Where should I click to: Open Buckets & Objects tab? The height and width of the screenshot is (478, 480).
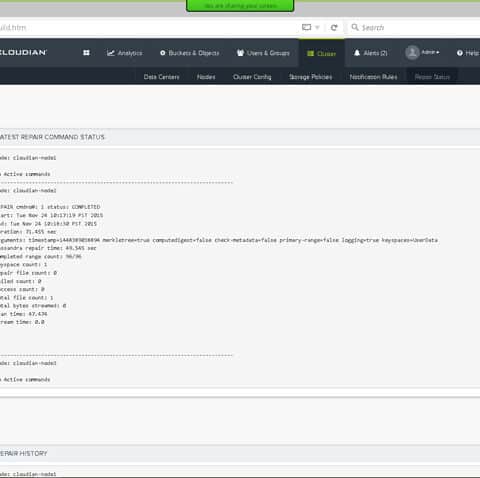[x=189, y=53]
